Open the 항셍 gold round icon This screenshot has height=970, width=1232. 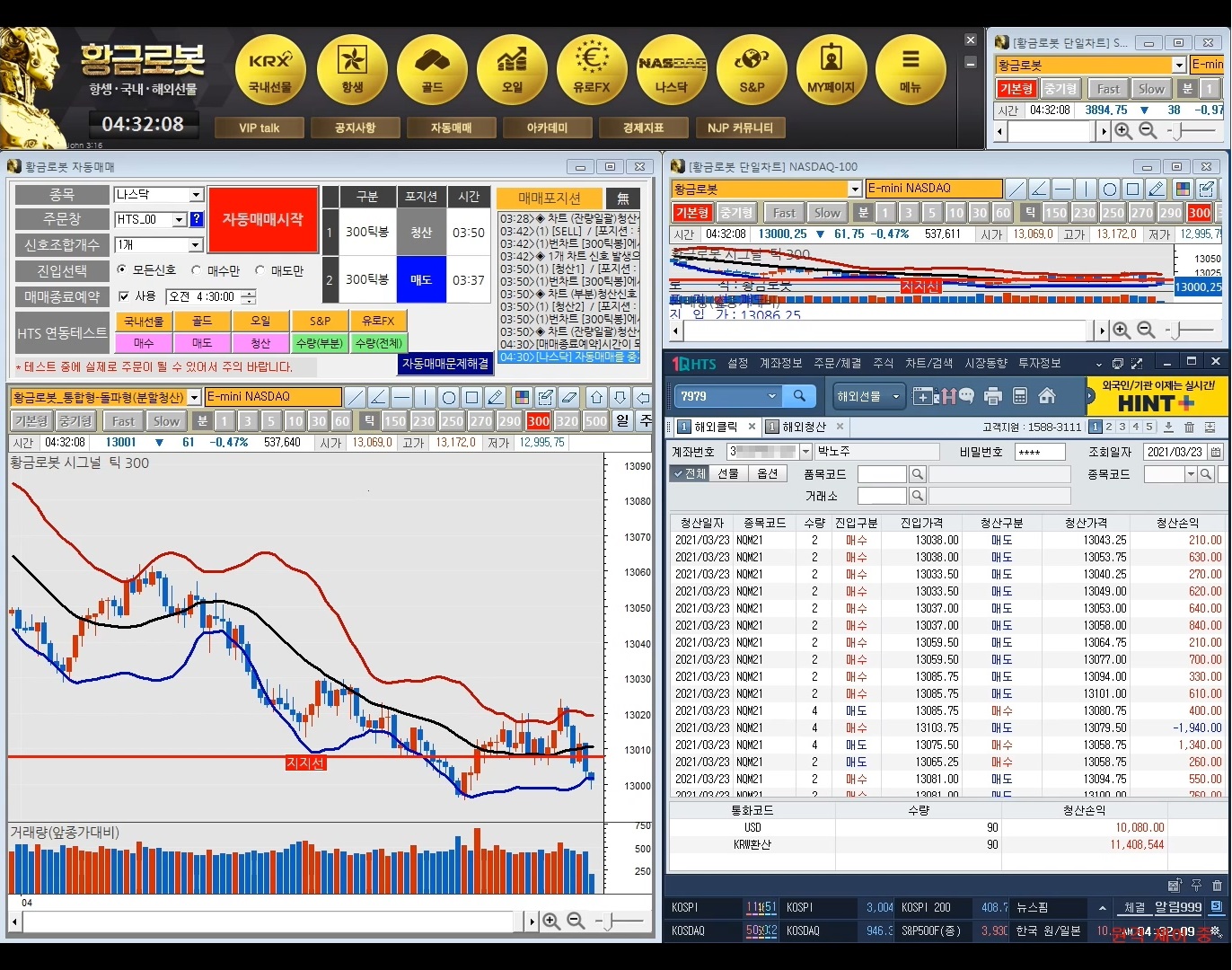click(x=352, y=71)
